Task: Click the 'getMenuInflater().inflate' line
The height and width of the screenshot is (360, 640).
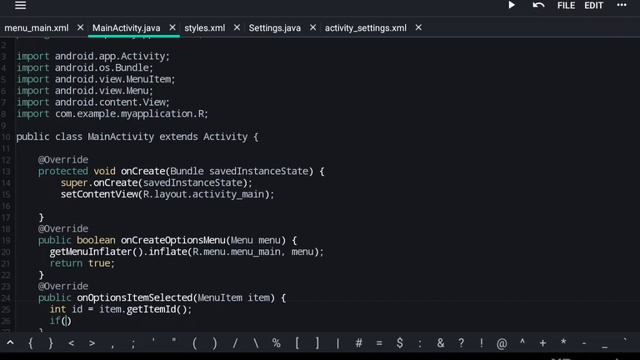Action: coord(187,252)
